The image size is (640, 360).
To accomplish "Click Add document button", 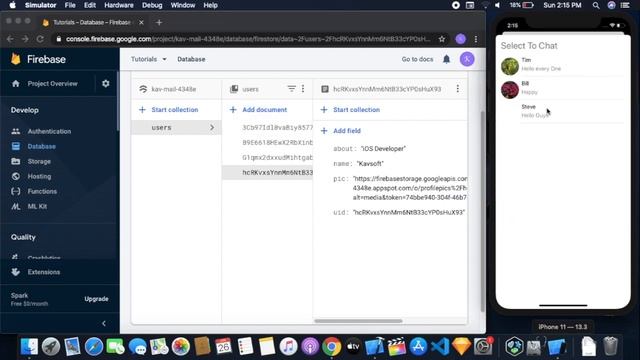I will [x=258, y=110].
